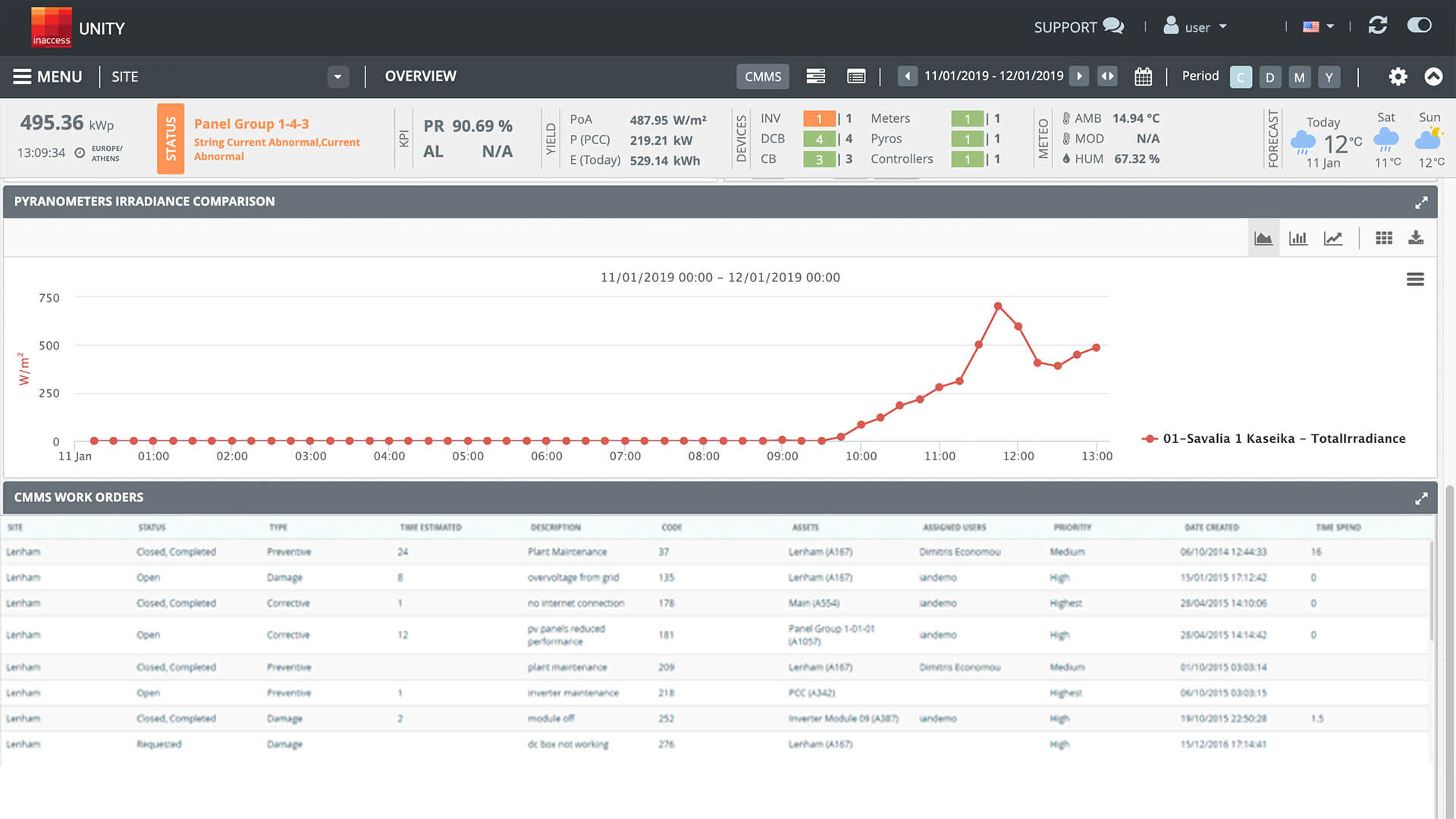Image resolution: width=1456 pixels, height=819 pixels.
Task: Open the settings gear
Action: 1398,77
